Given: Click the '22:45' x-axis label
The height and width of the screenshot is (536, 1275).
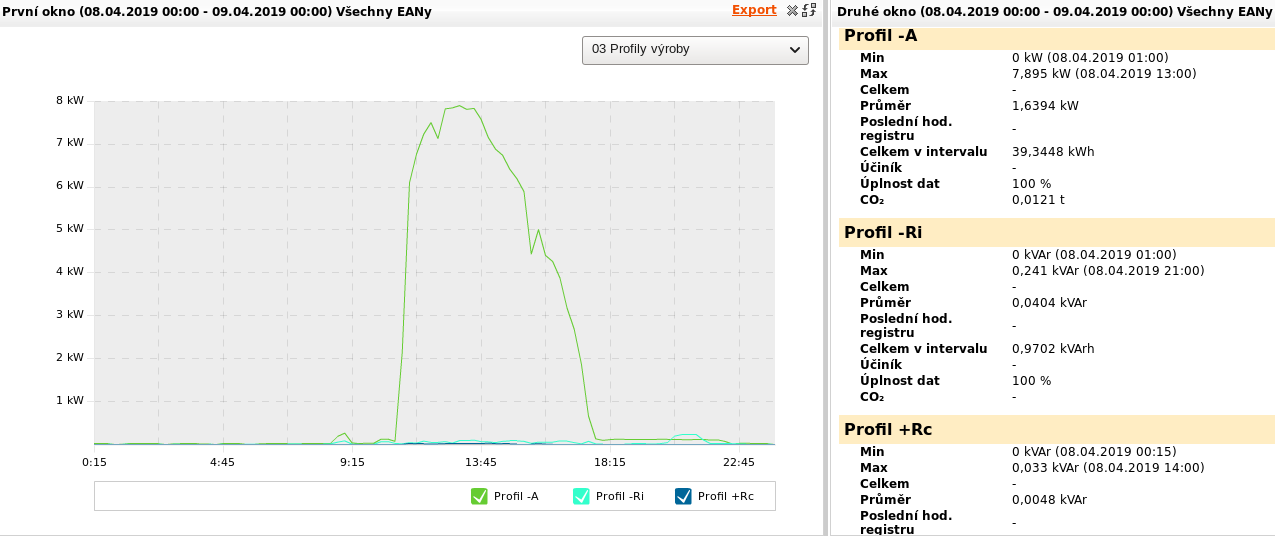Looking at the screenshot, I should click(x=738, y=462).
